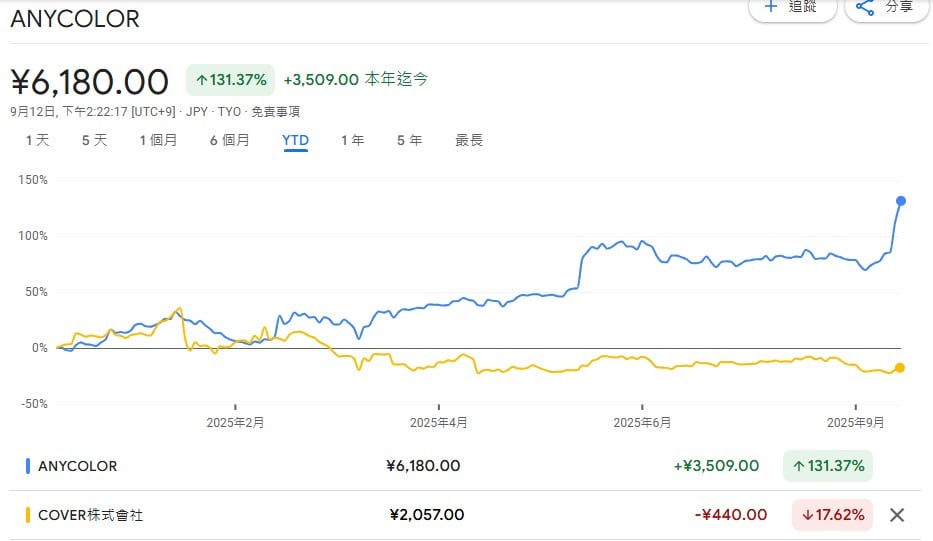Select the YTD range tab
The height and width of the screenshot is (541, 933).
click(295, 140)
